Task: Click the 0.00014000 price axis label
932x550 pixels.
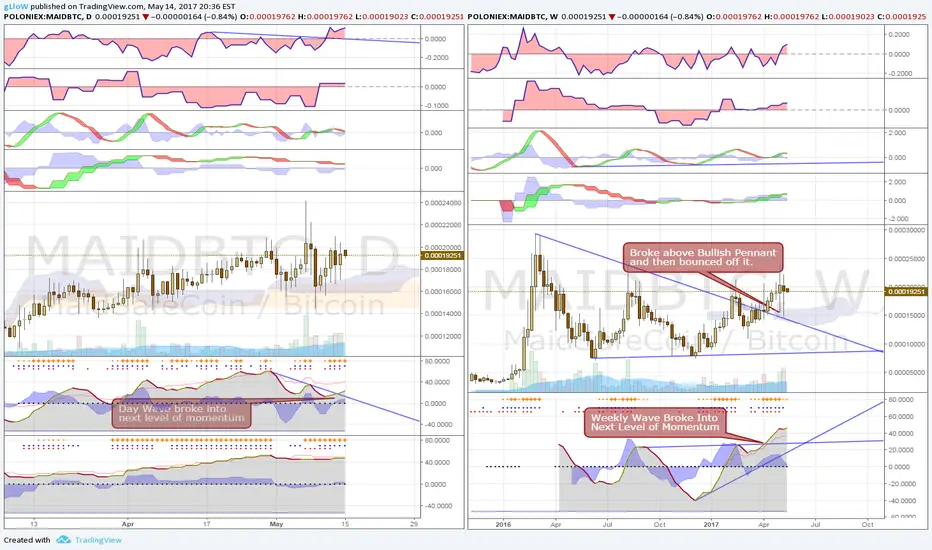Action: click(443, 313)
